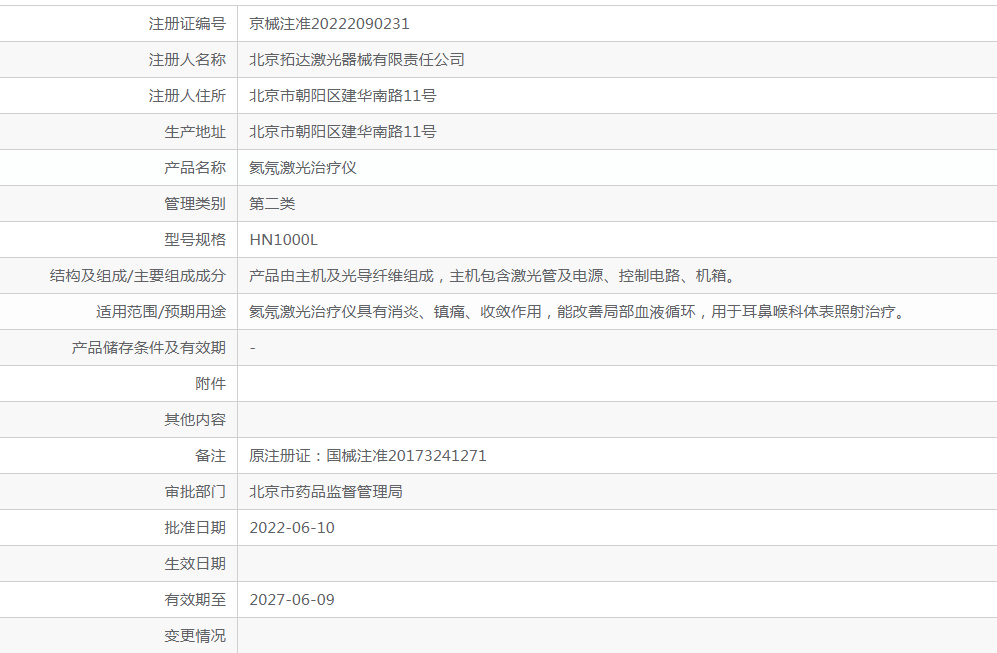Click the 其他内容 label
997x653 pixels.
tap(195, 420)
